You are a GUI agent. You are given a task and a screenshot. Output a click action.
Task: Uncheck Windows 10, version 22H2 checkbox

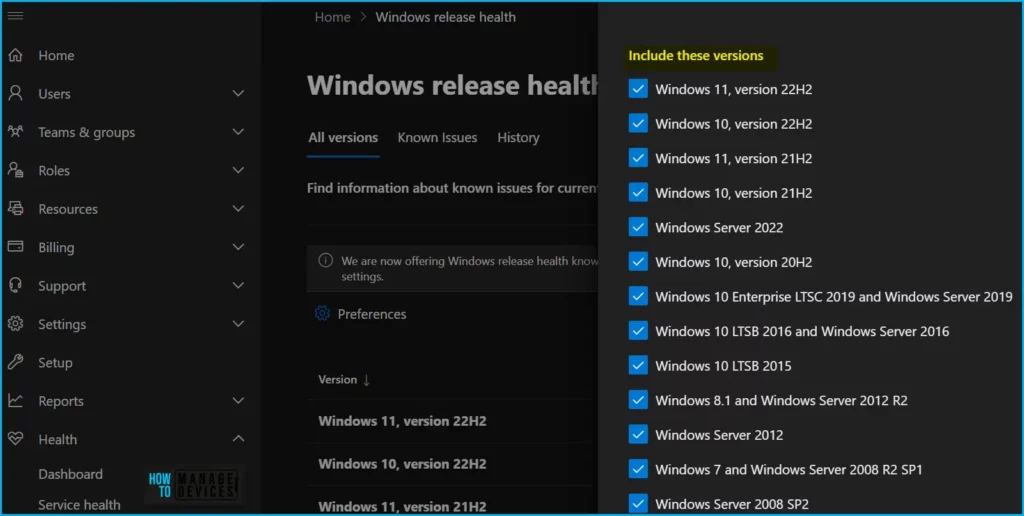[638, 123]
